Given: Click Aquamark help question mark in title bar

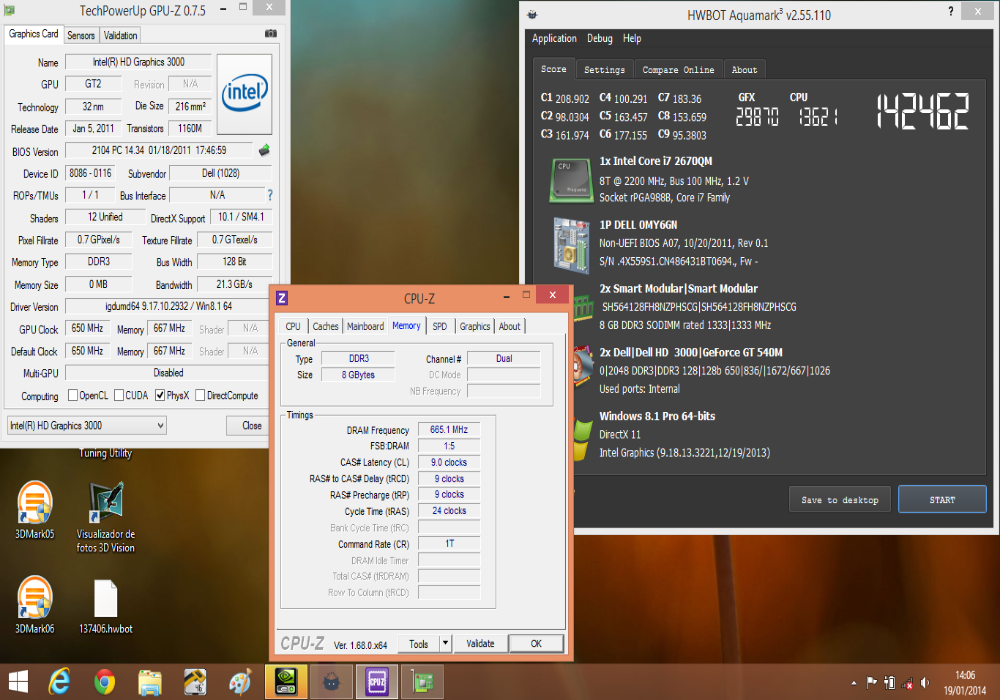Looking at the screenshot, I should coord(950,11).
